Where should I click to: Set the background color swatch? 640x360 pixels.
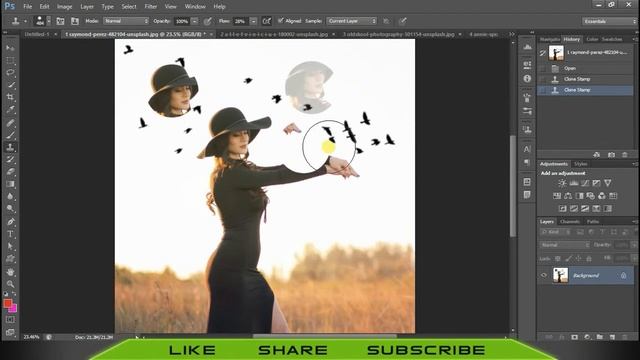(x=13, y=309)
